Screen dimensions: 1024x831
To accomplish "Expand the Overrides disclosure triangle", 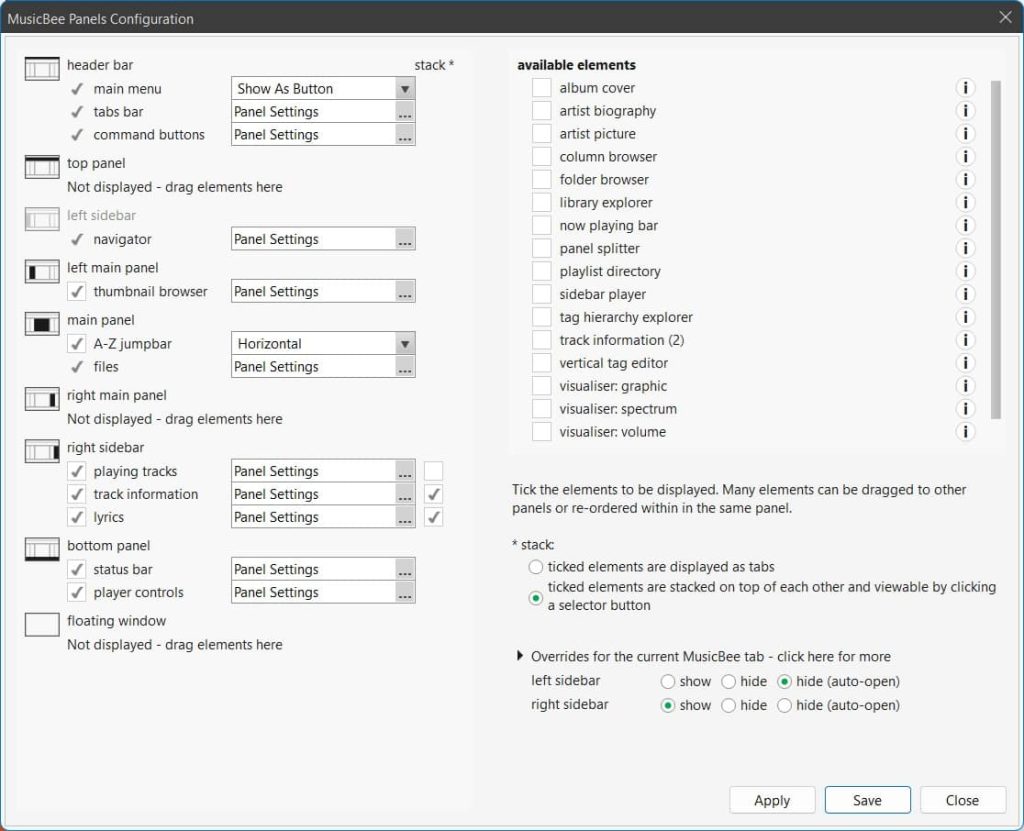I will (518, 657).
